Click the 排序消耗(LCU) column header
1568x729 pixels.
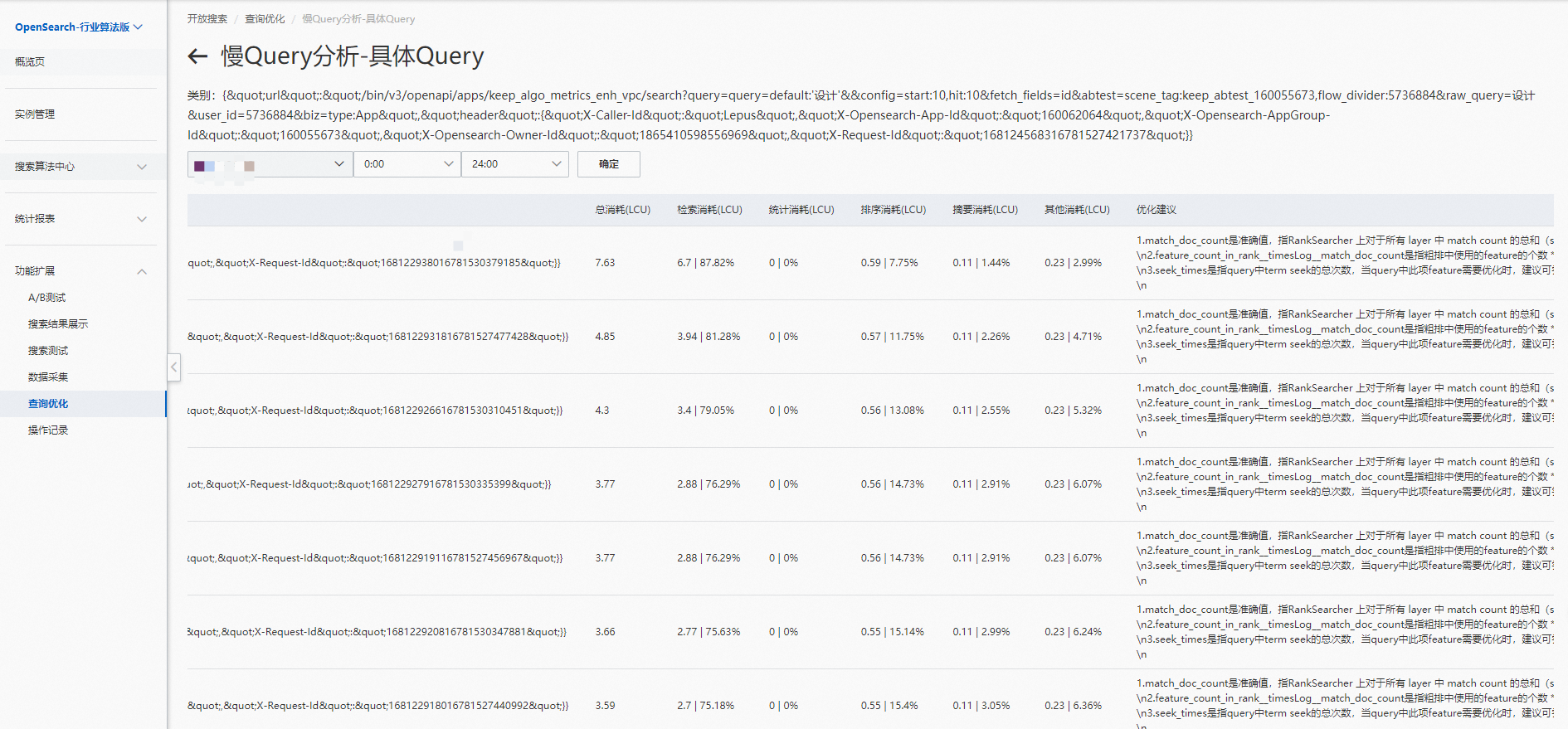click(894, 210)
